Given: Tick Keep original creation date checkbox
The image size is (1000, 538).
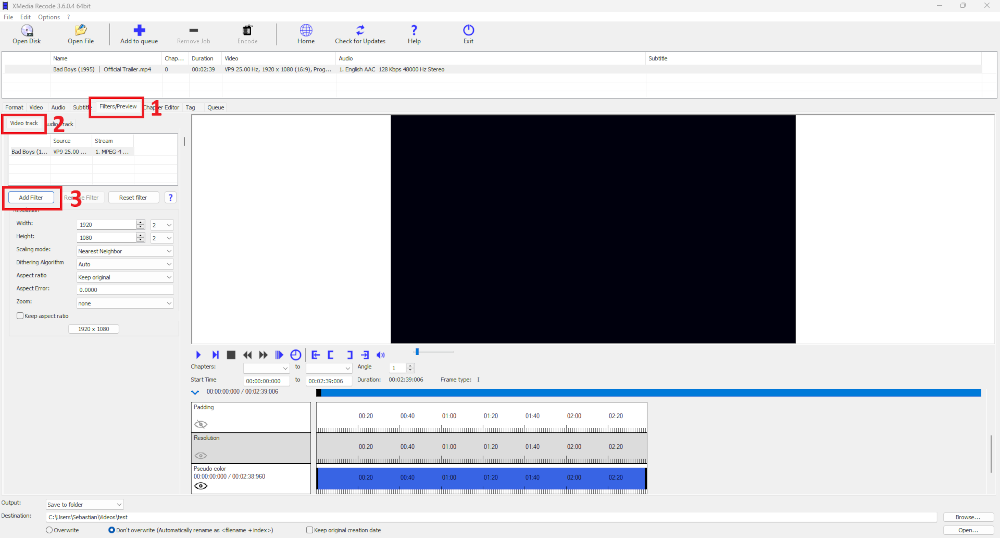Looking at the screenshot, I should click(309, 530).
